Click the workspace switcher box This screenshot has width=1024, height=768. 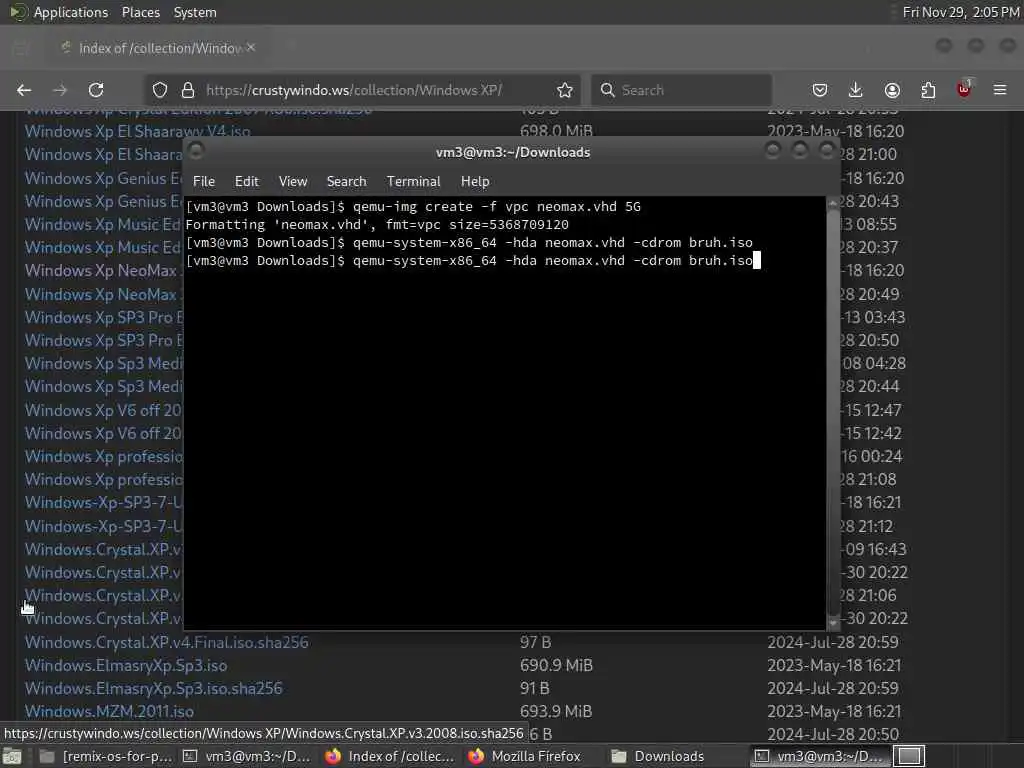(x=909, y=756)
